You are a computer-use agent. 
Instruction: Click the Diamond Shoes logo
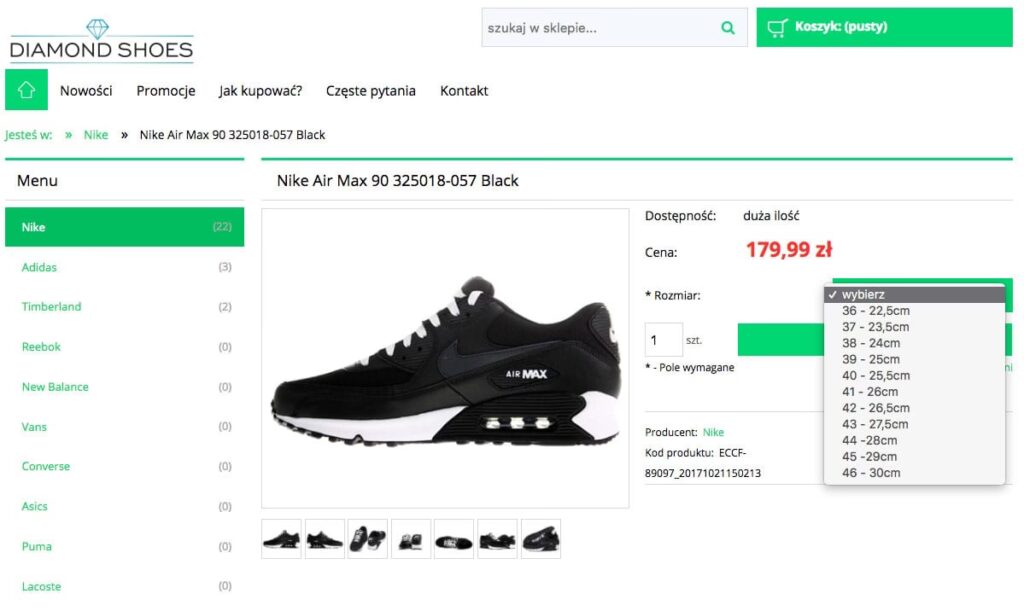coord(101,40)
